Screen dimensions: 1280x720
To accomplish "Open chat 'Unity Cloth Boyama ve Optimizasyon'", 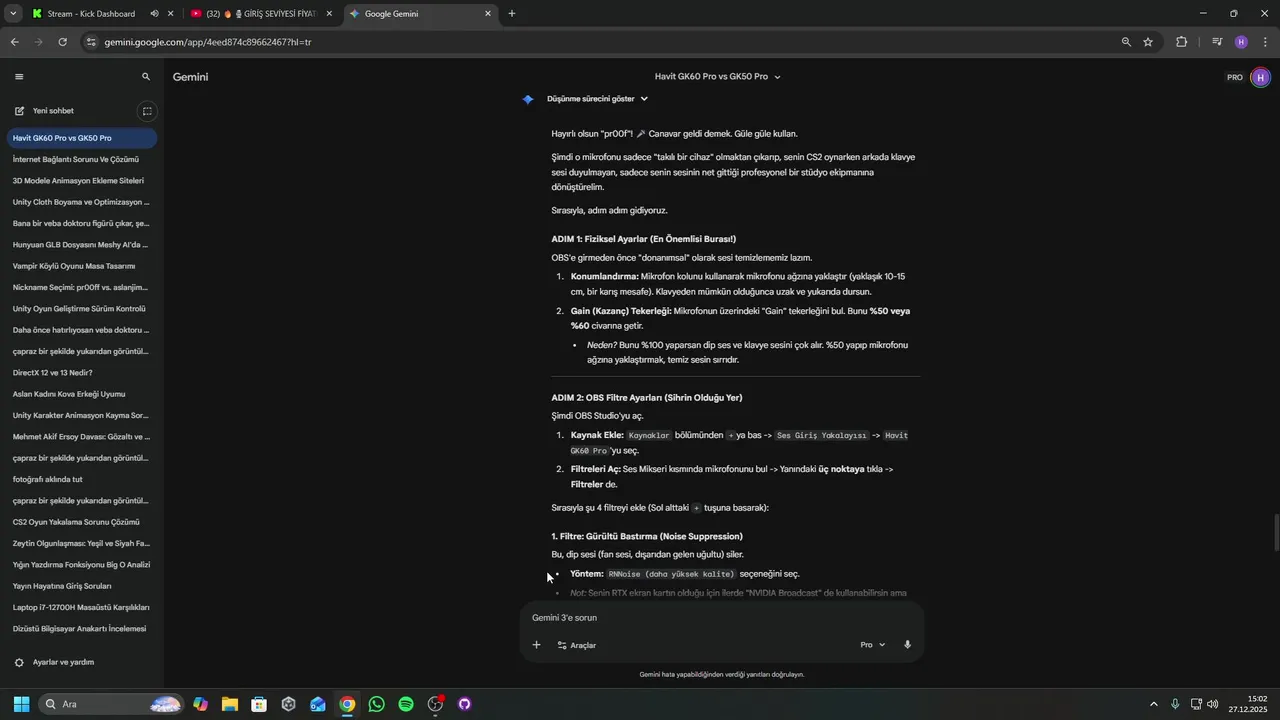I will 82,202.
